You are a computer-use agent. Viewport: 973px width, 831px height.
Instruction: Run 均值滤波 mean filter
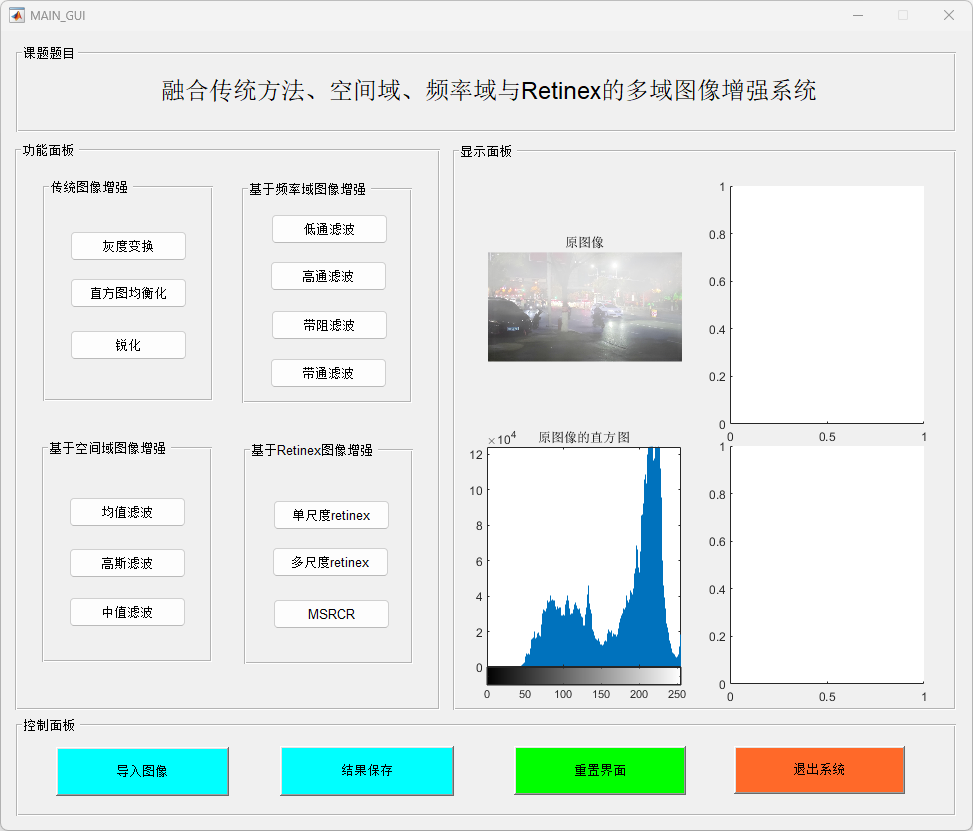pos(127,512)
